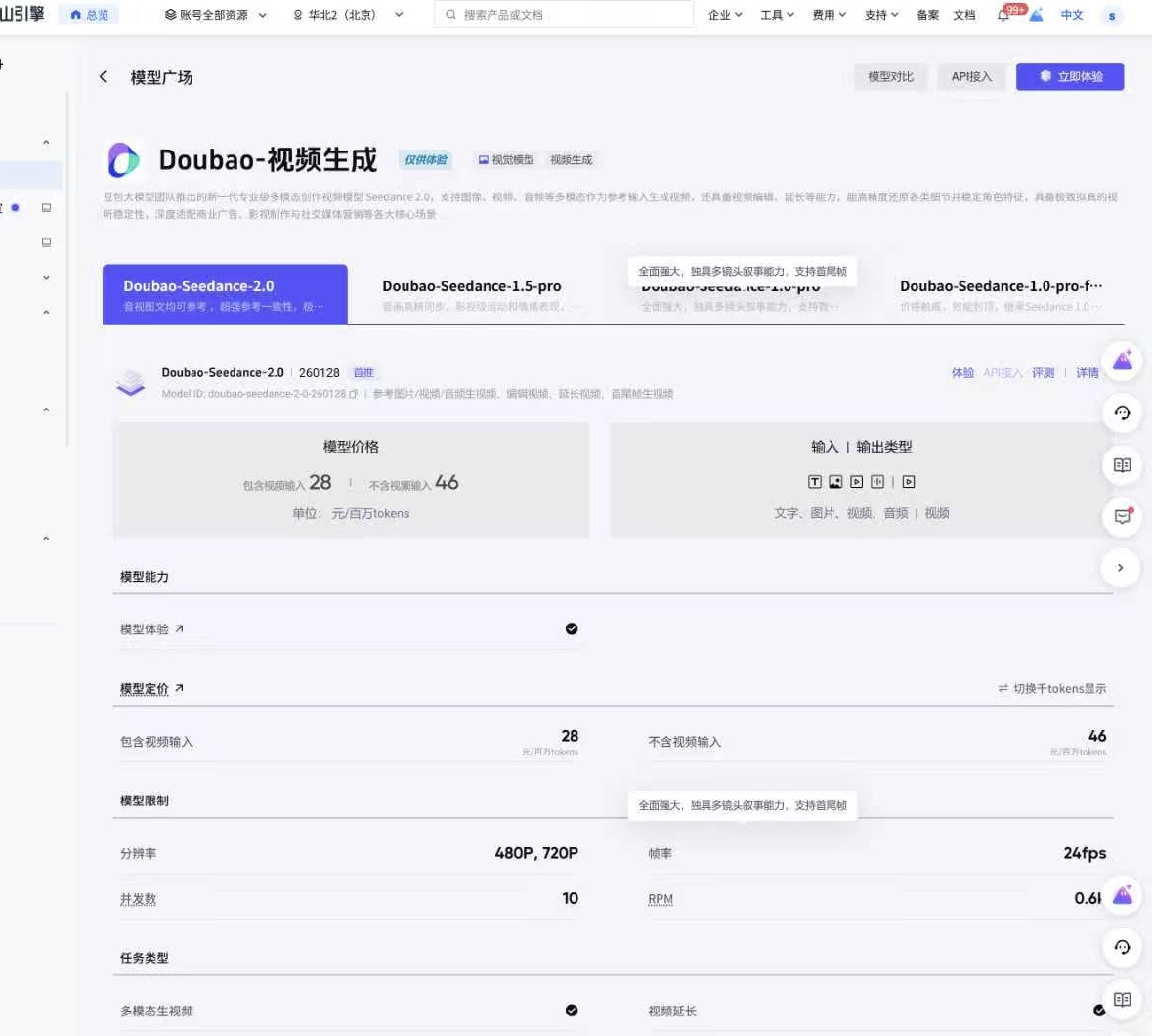This screenshot has height=1036, width=1152.
Task: Expand the floating panel with the right chevron
Action: coord(1121,567)
